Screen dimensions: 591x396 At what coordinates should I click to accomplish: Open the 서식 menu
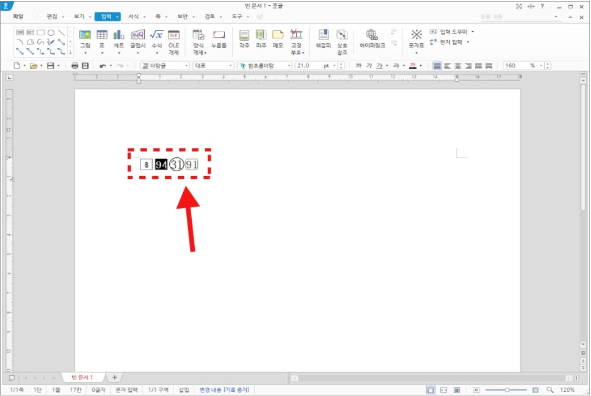tap(134, 17)
